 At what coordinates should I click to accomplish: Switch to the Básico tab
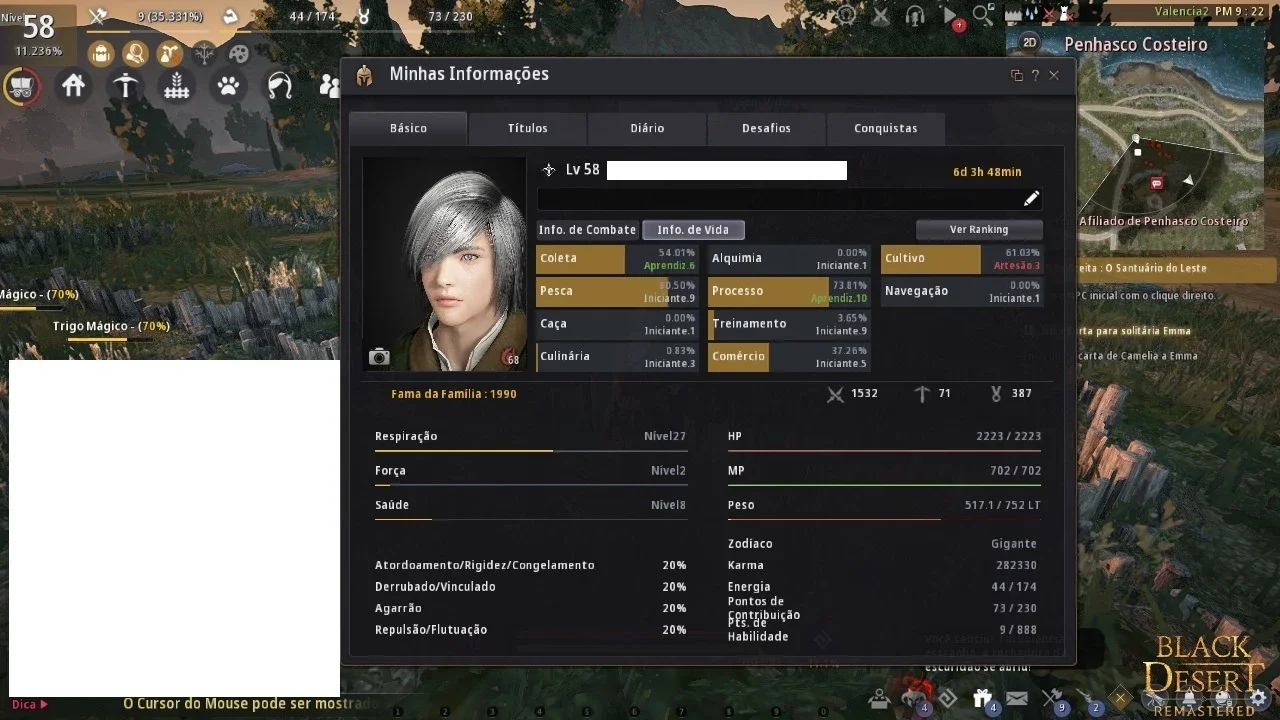(408, 128)
